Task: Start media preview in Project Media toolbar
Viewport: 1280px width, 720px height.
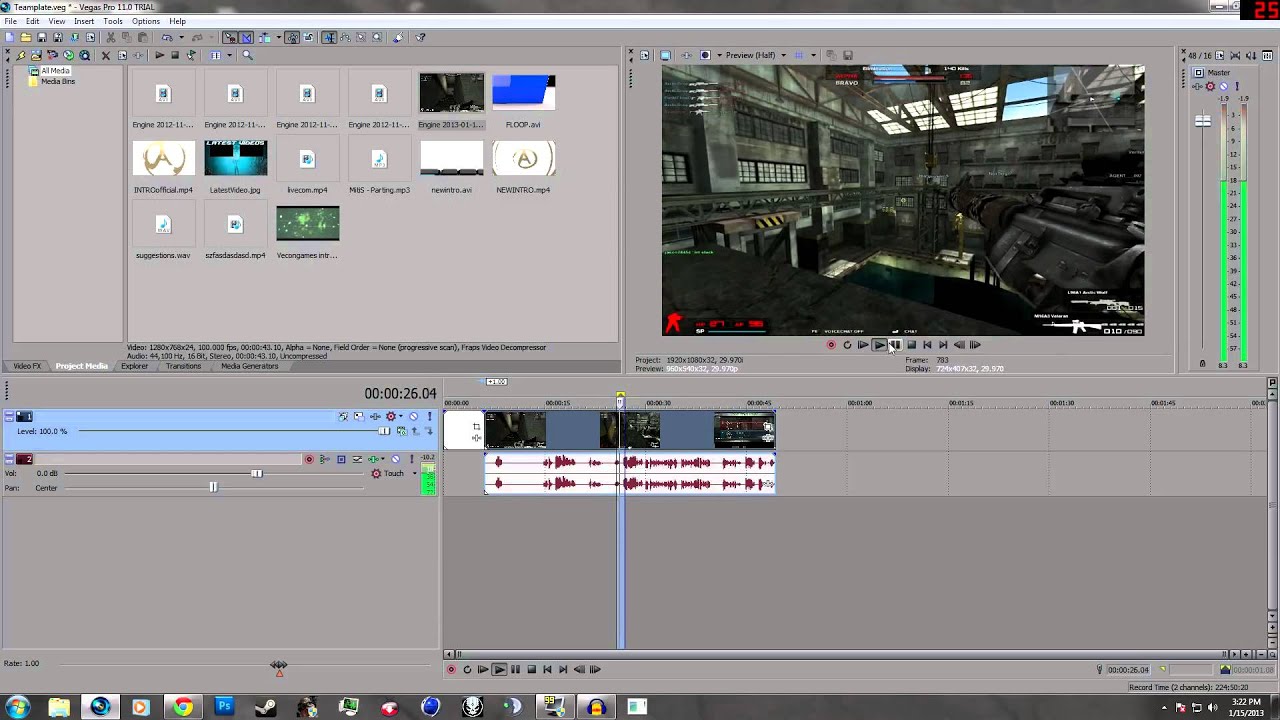Action: [159, 55]
